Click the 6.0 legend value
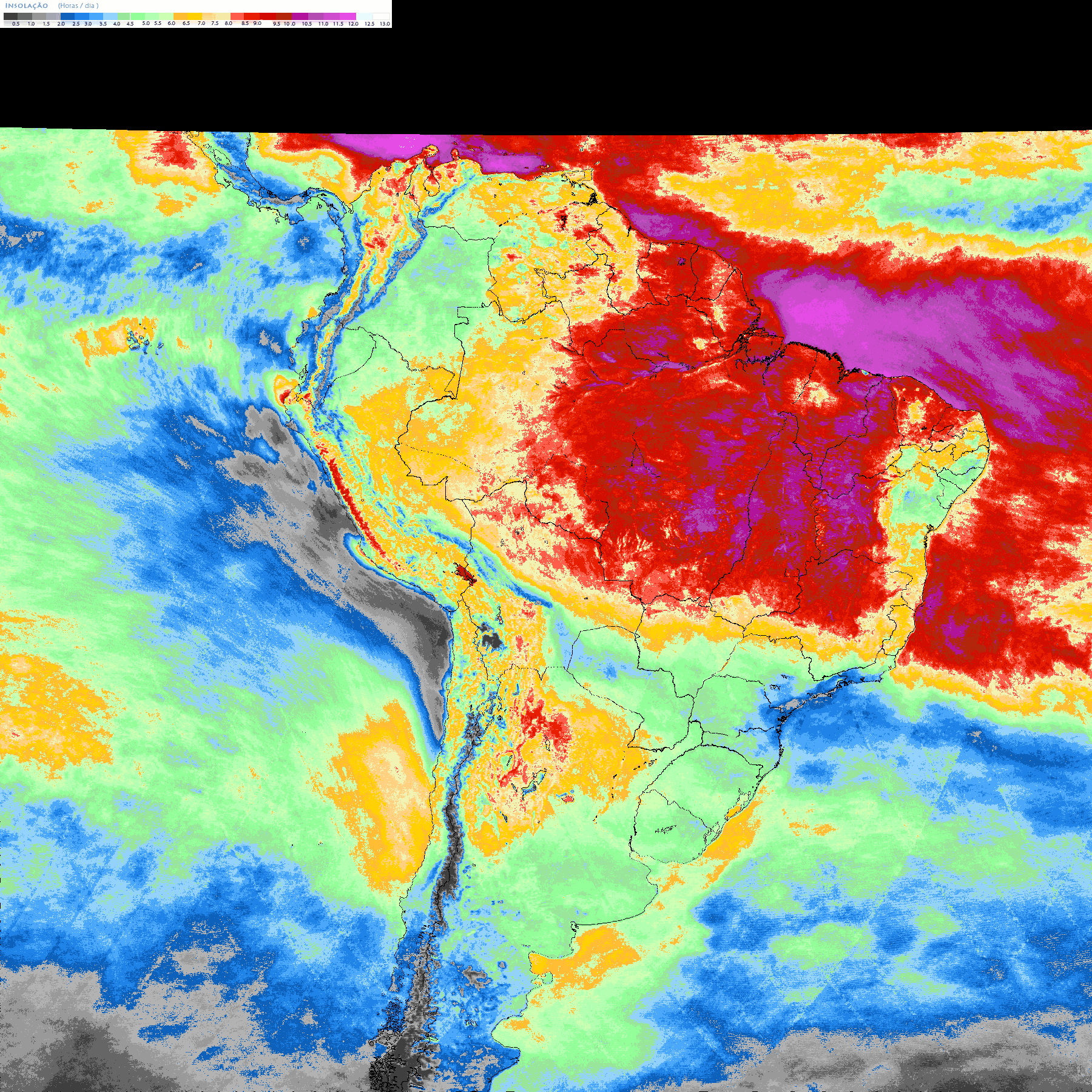Screen dimensions: 1092x1092 coord(171,23)
